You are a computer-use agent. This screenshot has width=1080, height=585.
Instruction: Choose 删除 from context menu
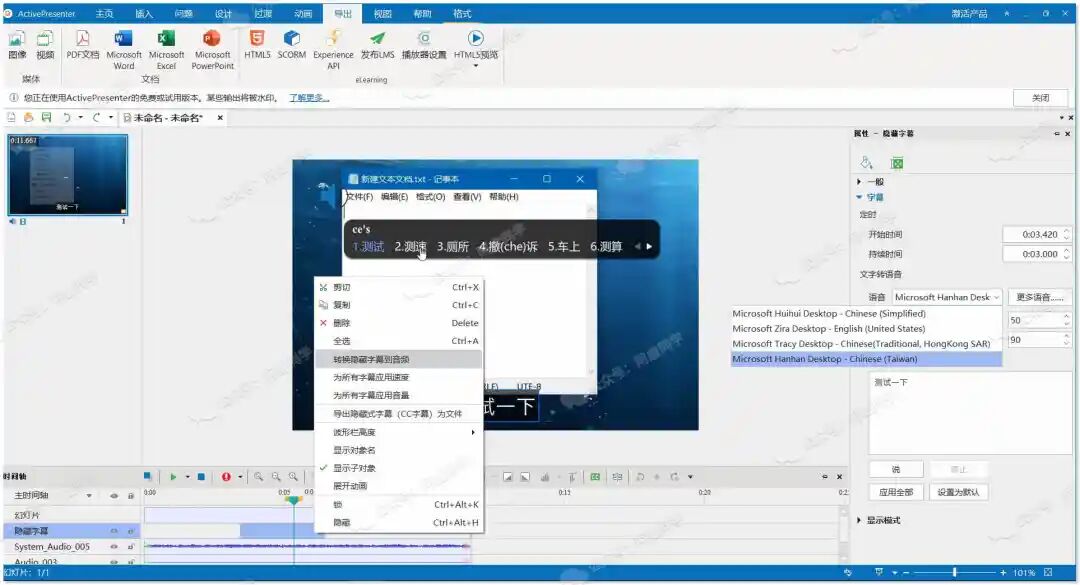click(399, 323)
